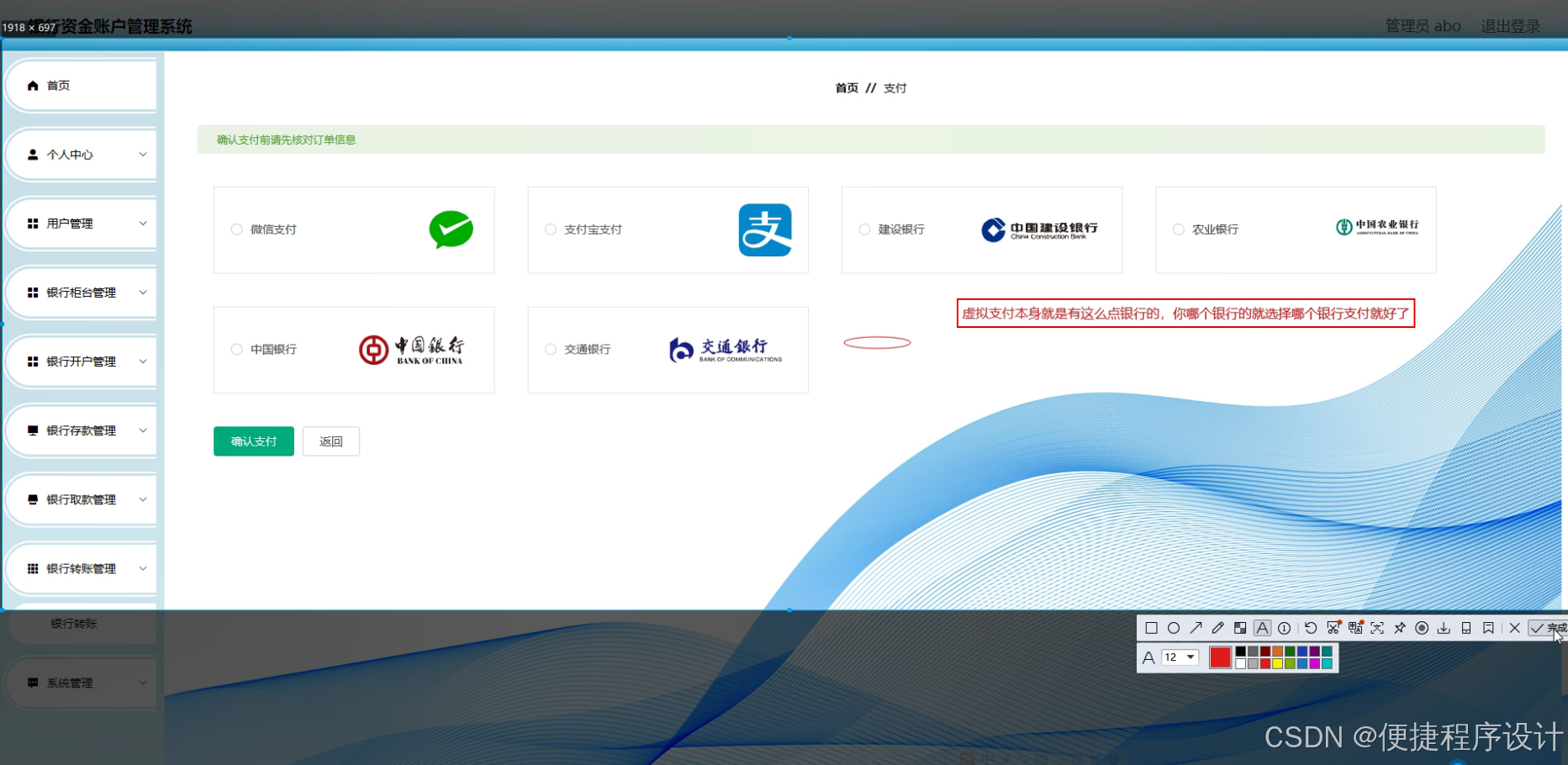Viewport: 1568px width, 765px height.
Task: Undo the last annotation
Action: [x=1311, y=628]
